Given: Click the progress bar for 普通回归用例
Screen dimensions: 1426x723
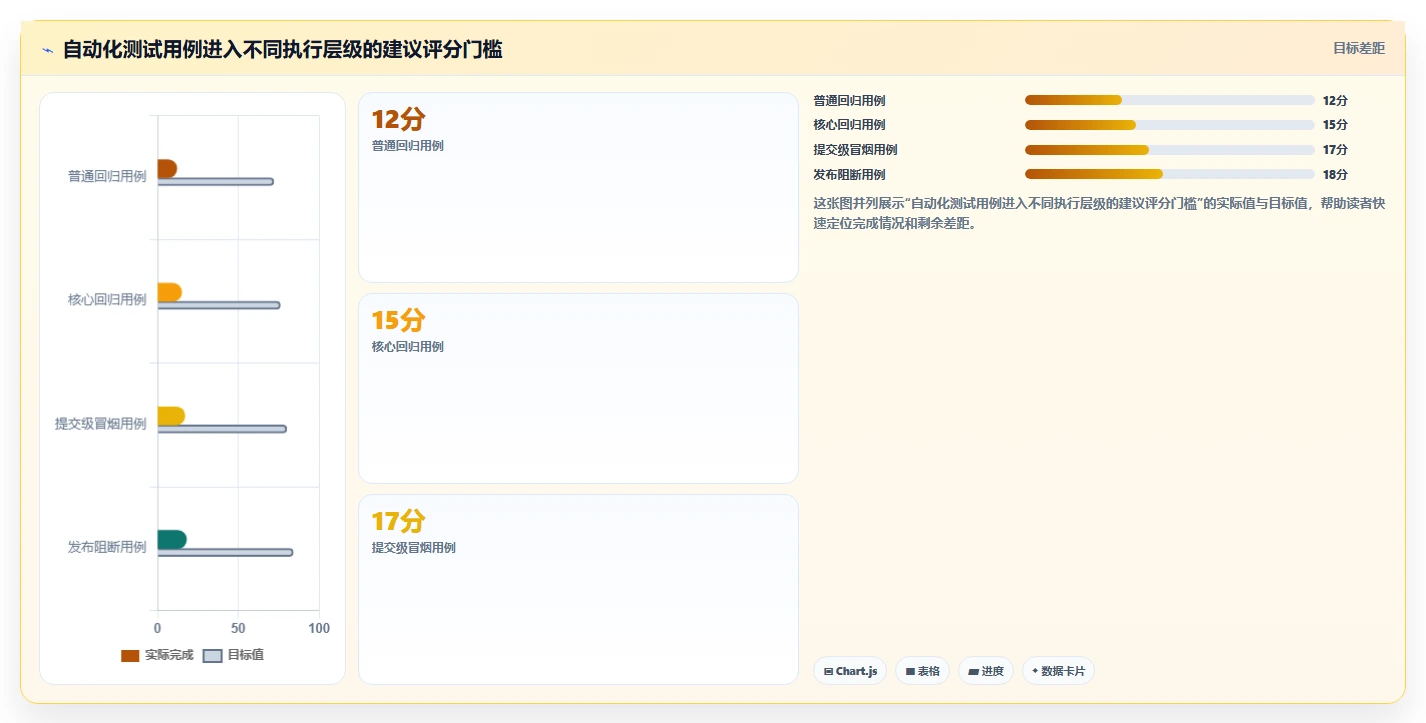Looking at the screenshot, I should click(x=1169, y=100).
